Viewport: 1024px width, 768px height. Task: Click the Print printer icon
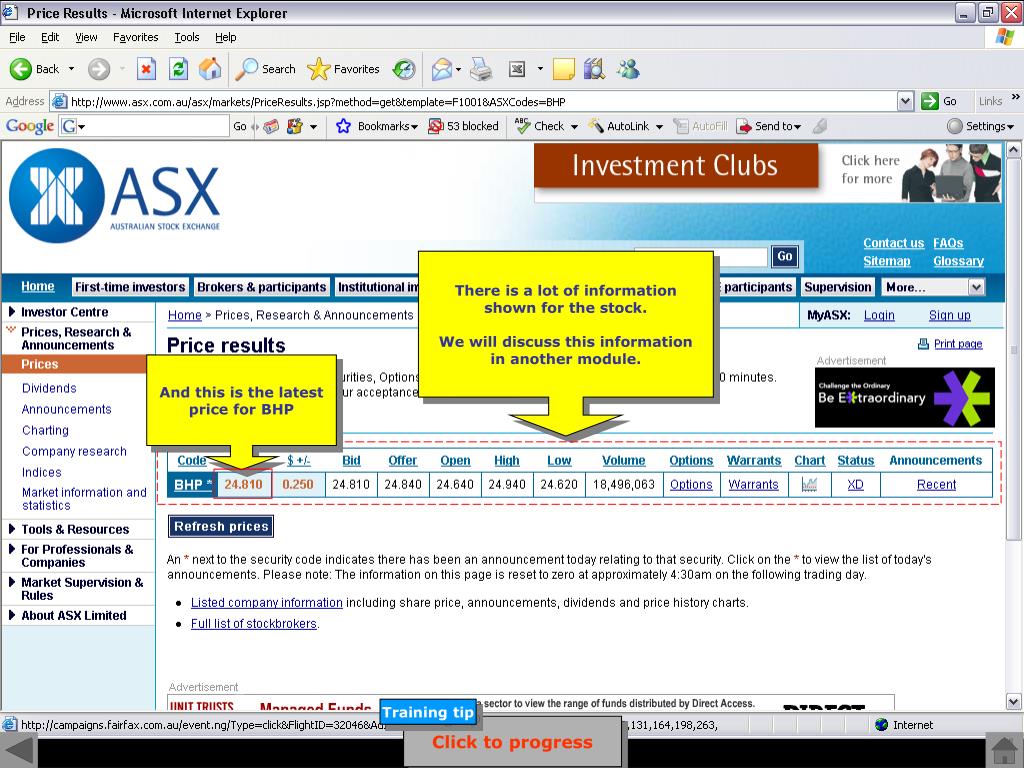point(481,69)
